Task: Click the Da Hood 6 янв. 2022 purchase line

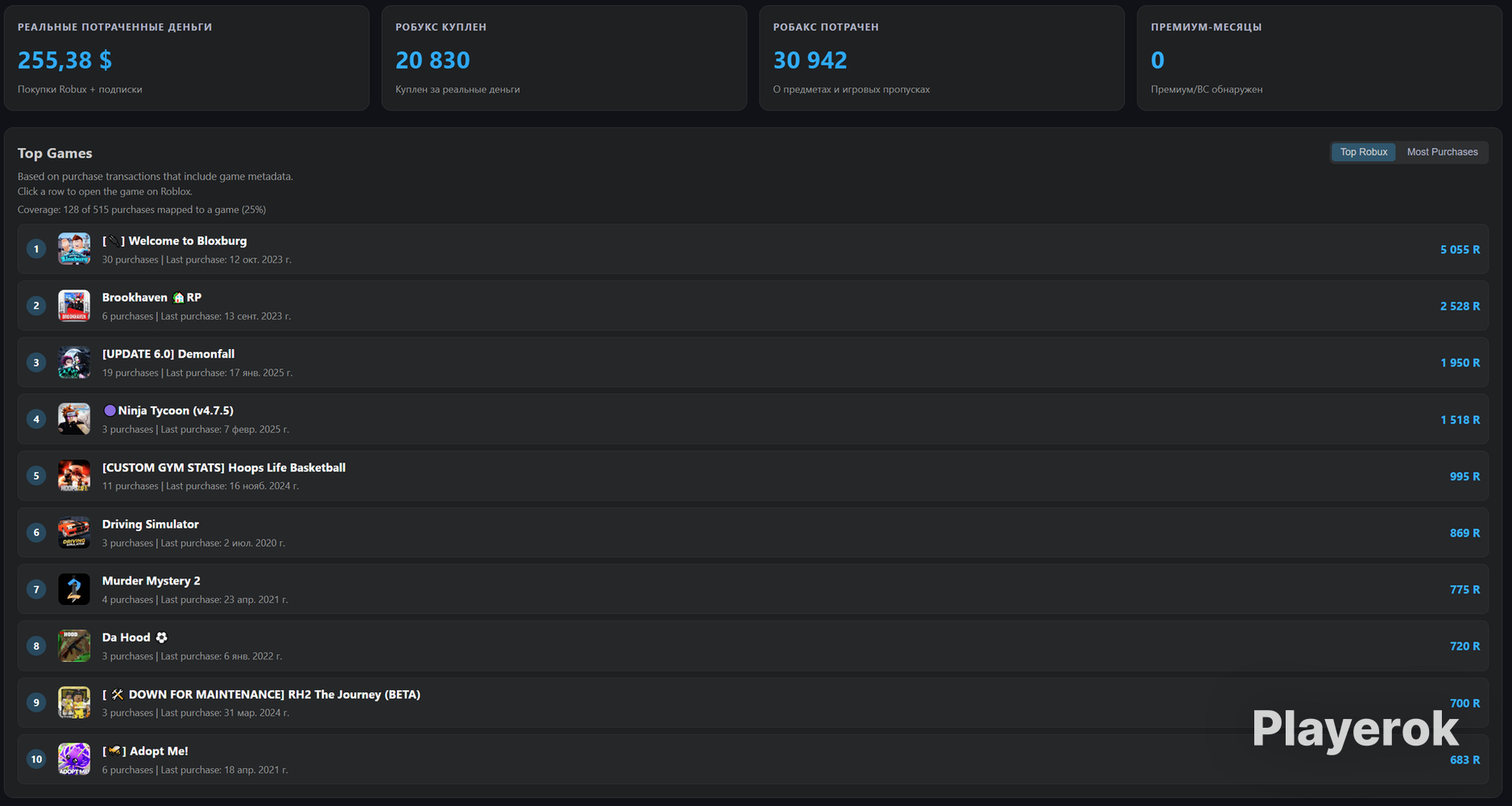Action: point(192,656)
